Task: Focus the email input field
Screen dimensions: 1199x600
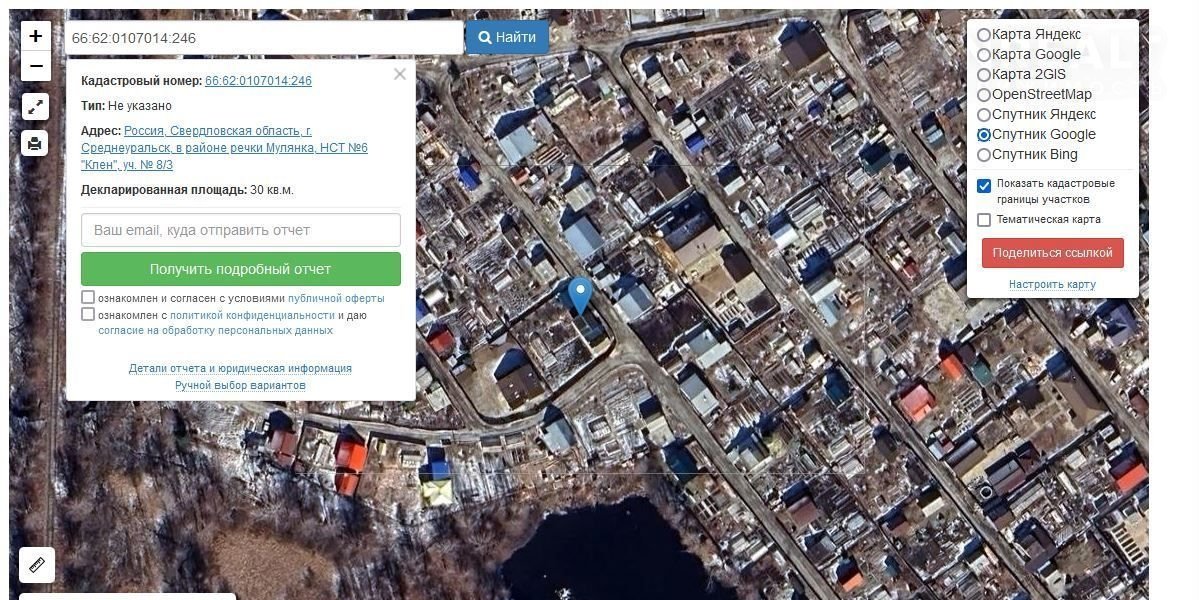Action: pyautogui.click(x=241, y=230)
